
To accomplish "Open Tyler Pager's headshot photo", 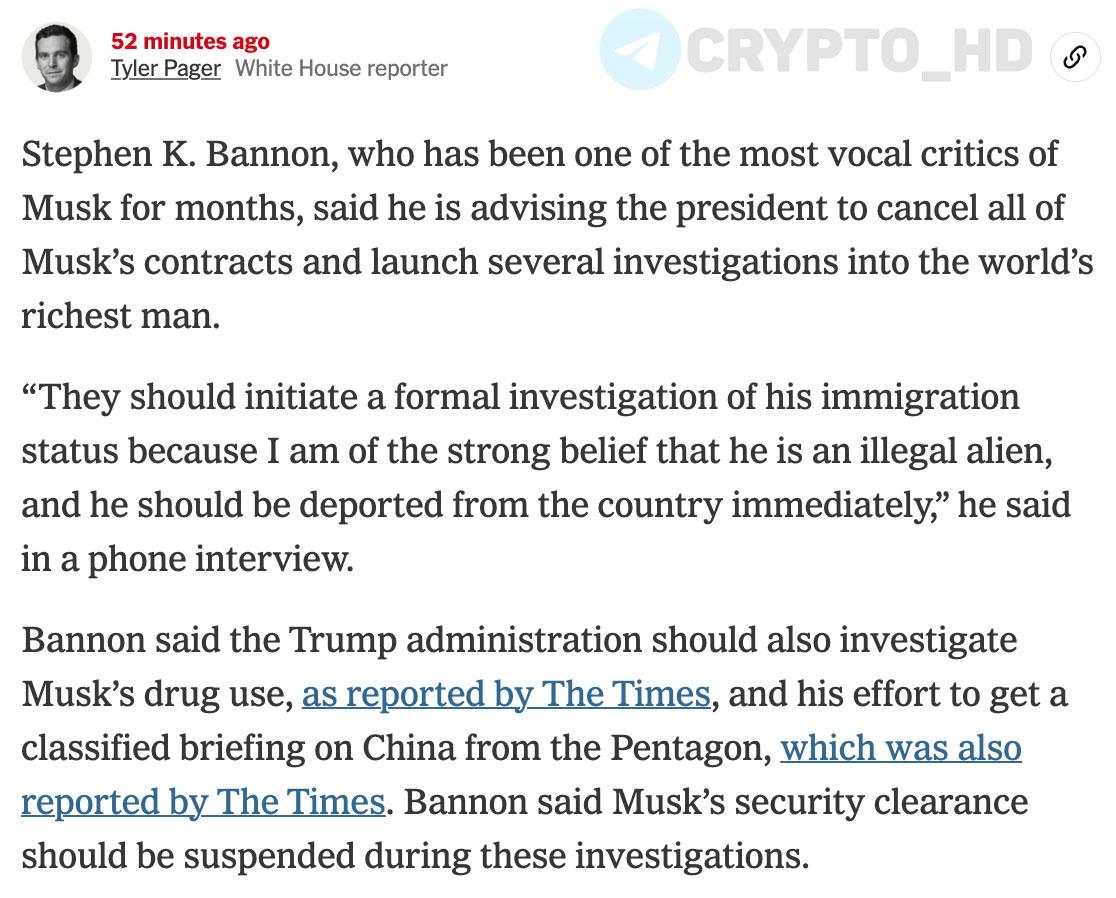I will point(57,57).
